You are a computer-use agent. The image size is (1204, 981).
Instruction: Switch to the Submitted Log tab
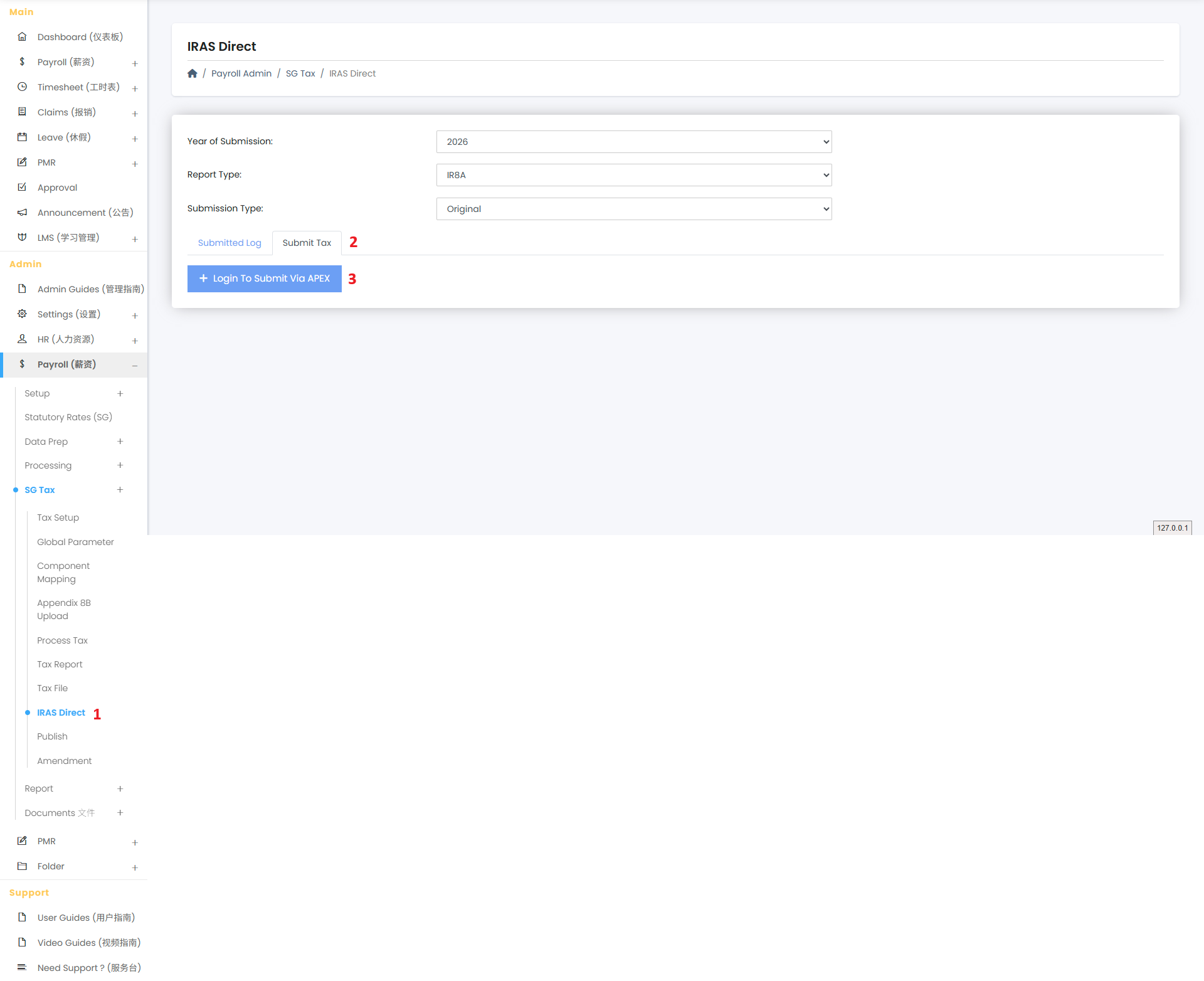tap(230, 243)
